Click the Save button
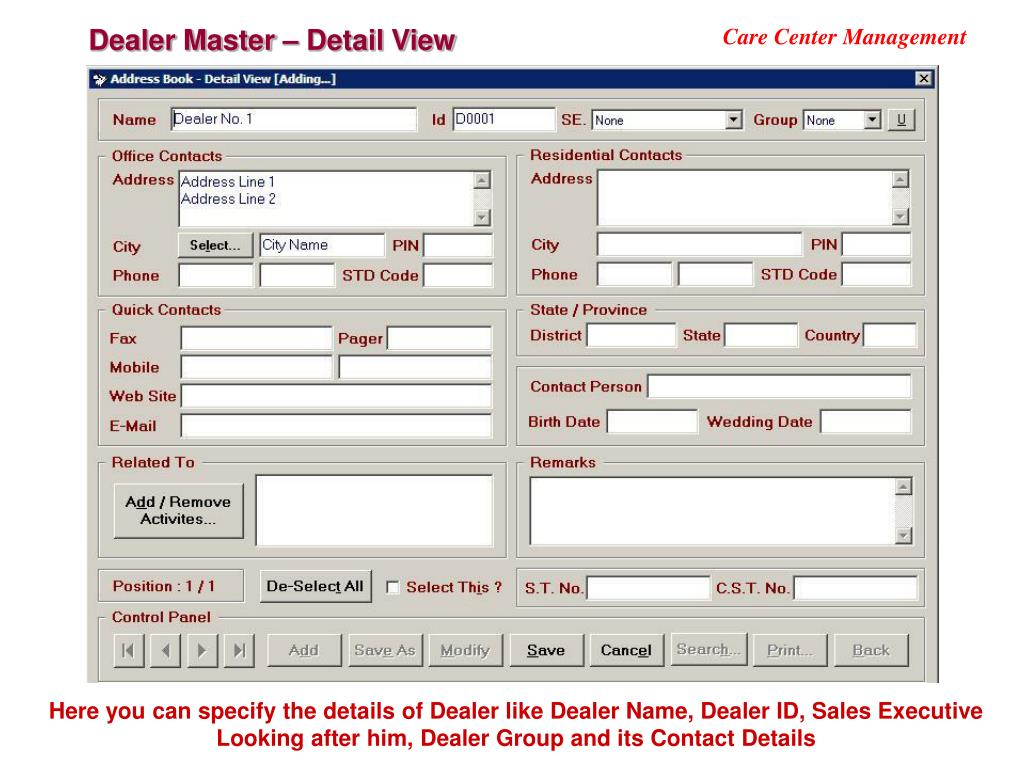Image resolution: width=1024 pixels, height=768 pixels. pyautogui.click(x=546, y=650)
